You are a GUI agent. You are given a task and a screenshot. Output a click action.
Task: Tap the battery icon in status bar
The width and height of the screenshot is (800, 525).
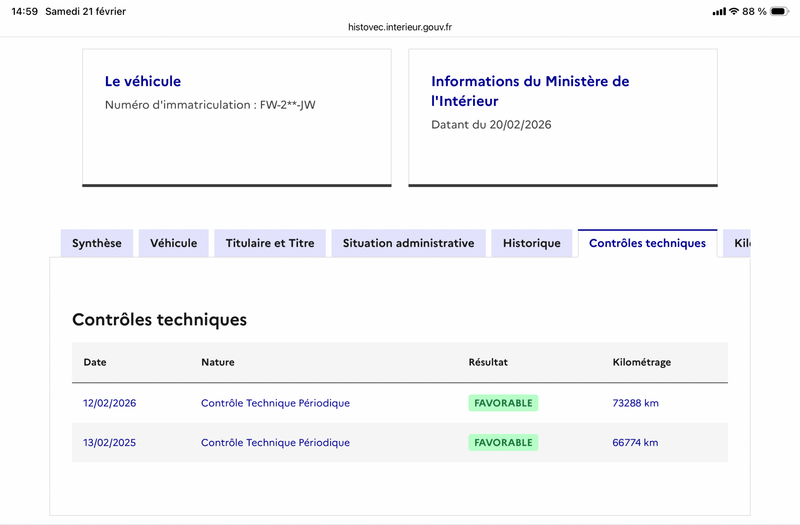(x=783, y=11)
